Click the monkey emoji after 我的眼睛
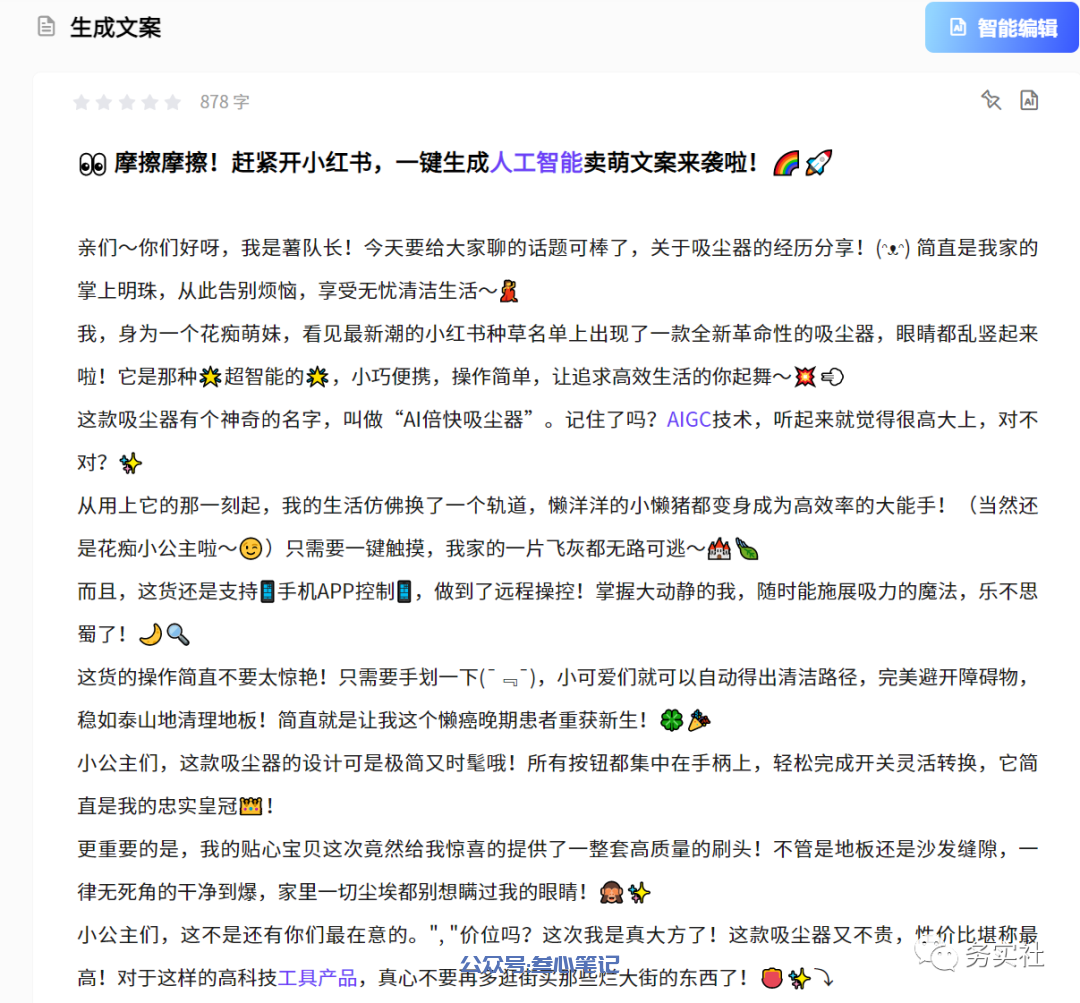The image size is (1080, 1003). pos(611,892)
